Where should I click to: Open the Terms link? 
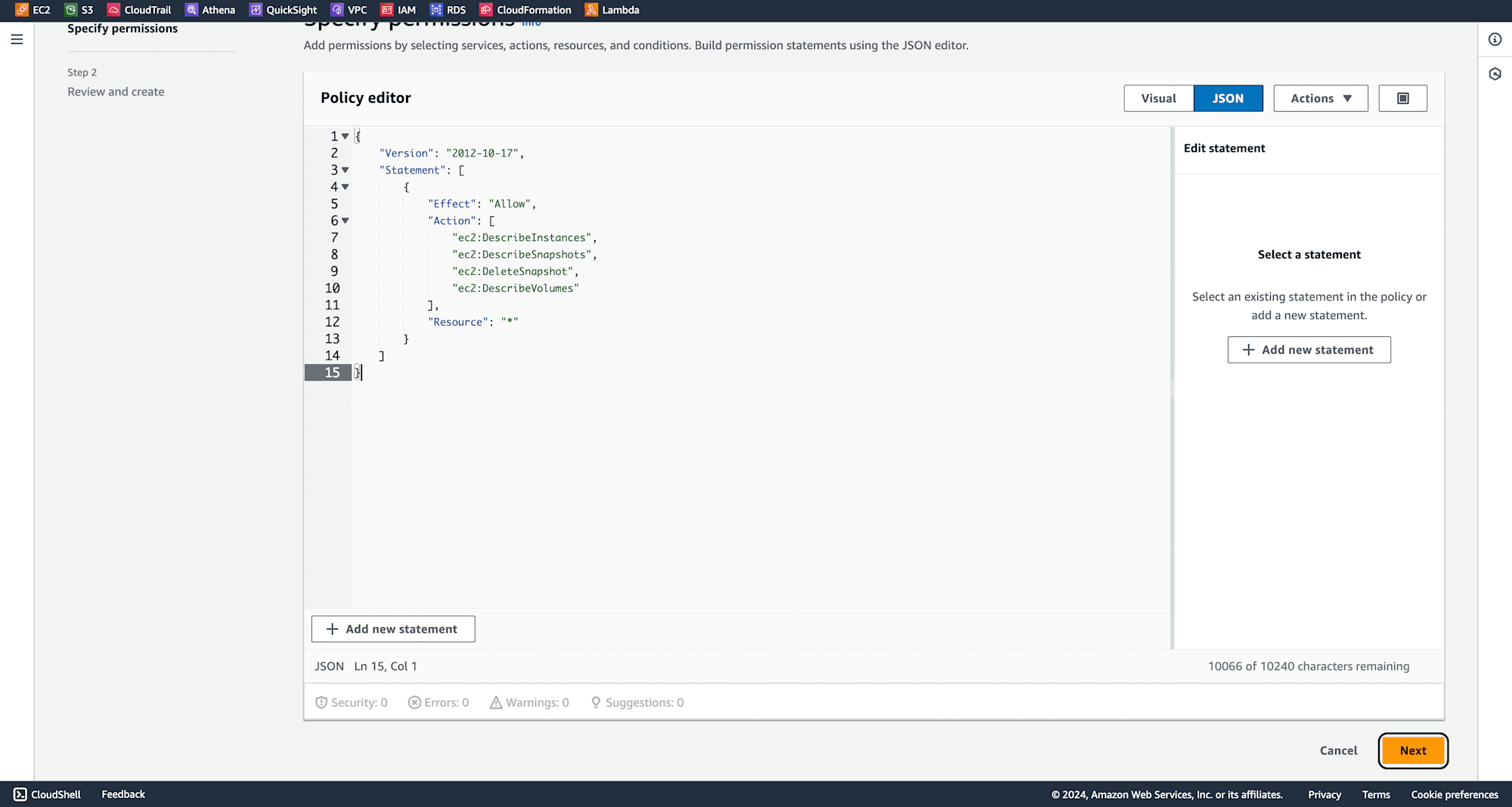click(1376, 794)
